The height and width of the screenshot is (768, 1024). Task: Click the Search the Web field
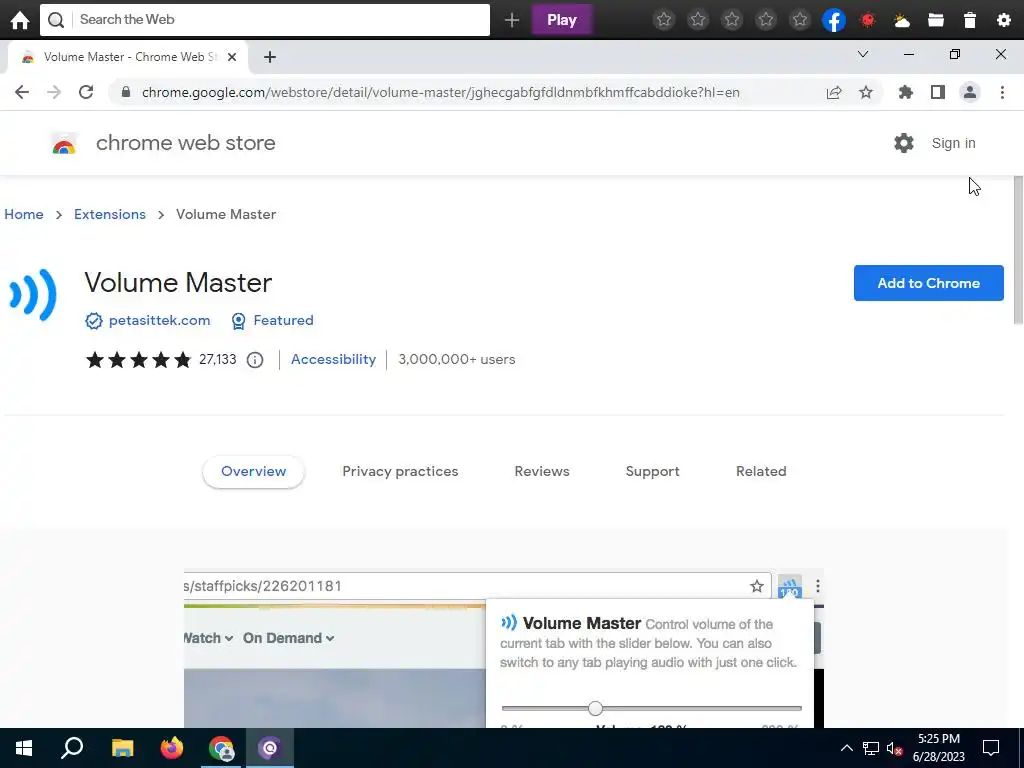tap(264, 20)
